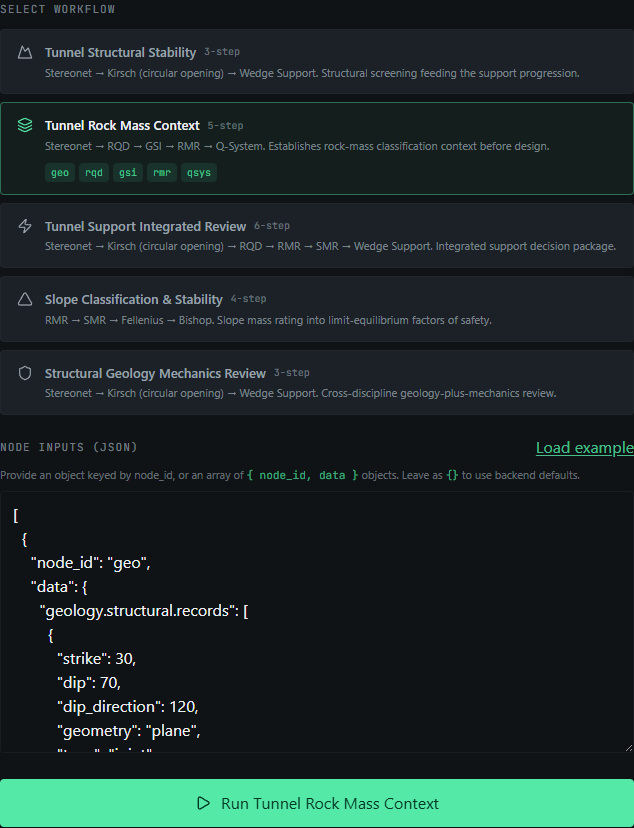Select the Tunnel Structural Stability workflow
Viewport: 634px width, 828px height.
[317, 62]
